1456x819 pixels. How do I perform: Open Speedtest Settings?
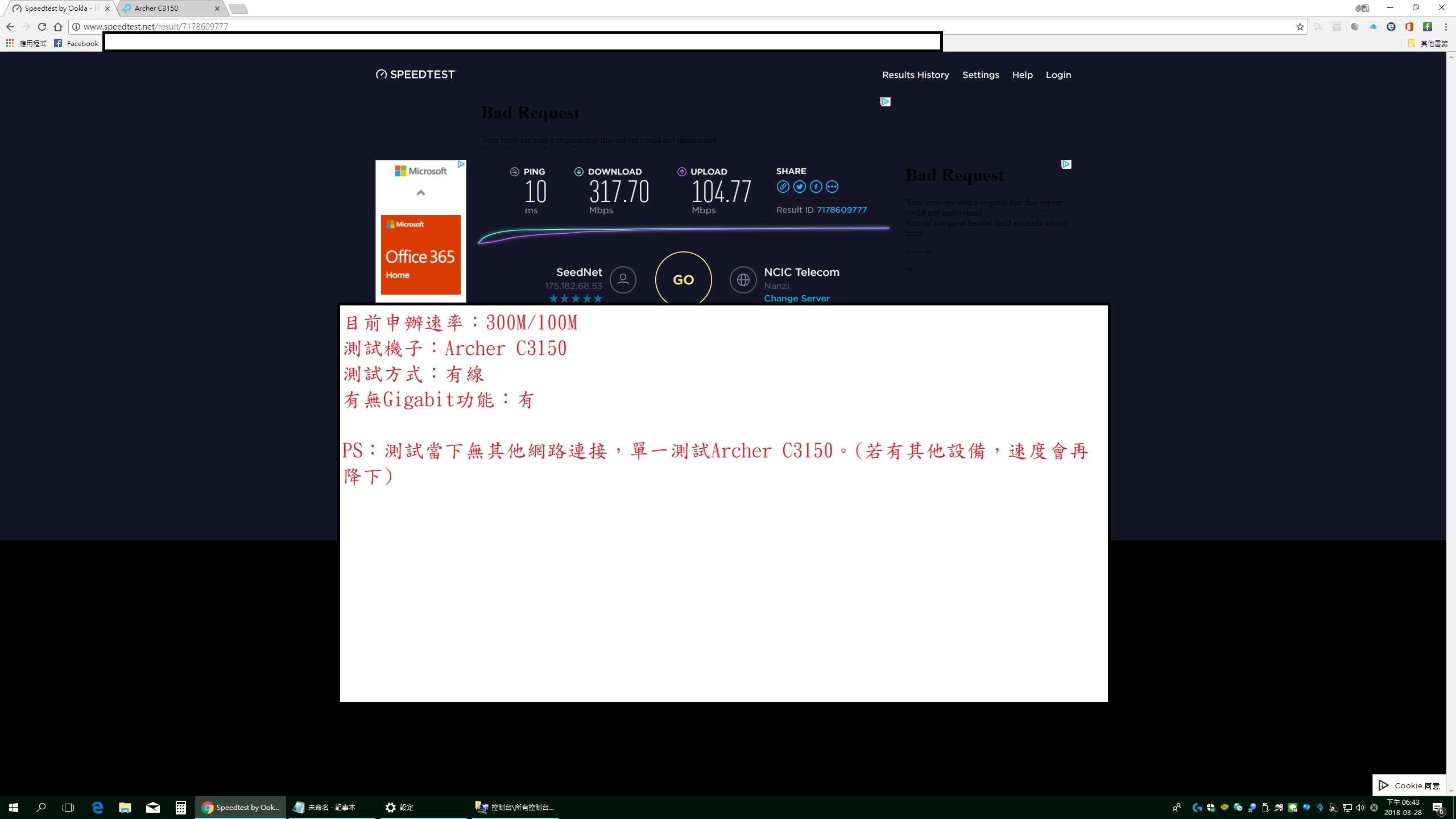point(980,75)
